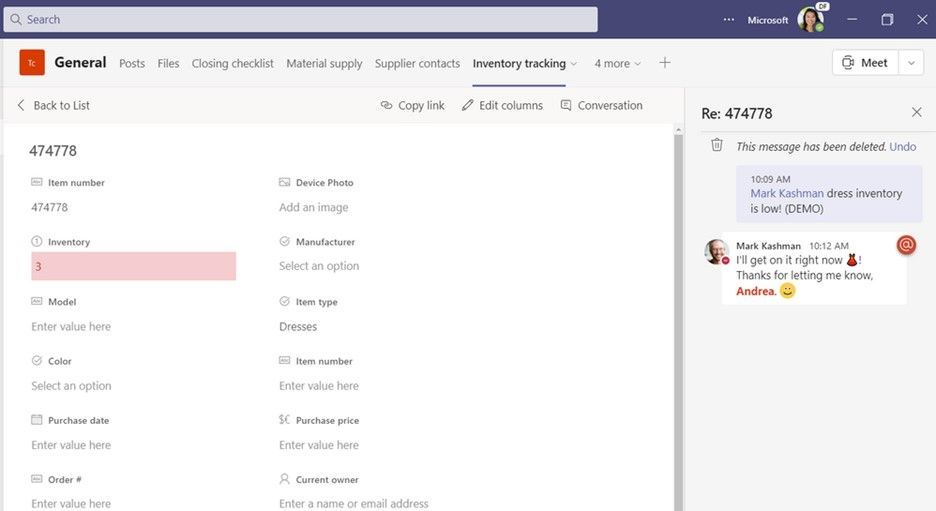Click the Manufacturer choice icon
Screen dimensions: 936x511
[284, 241]
